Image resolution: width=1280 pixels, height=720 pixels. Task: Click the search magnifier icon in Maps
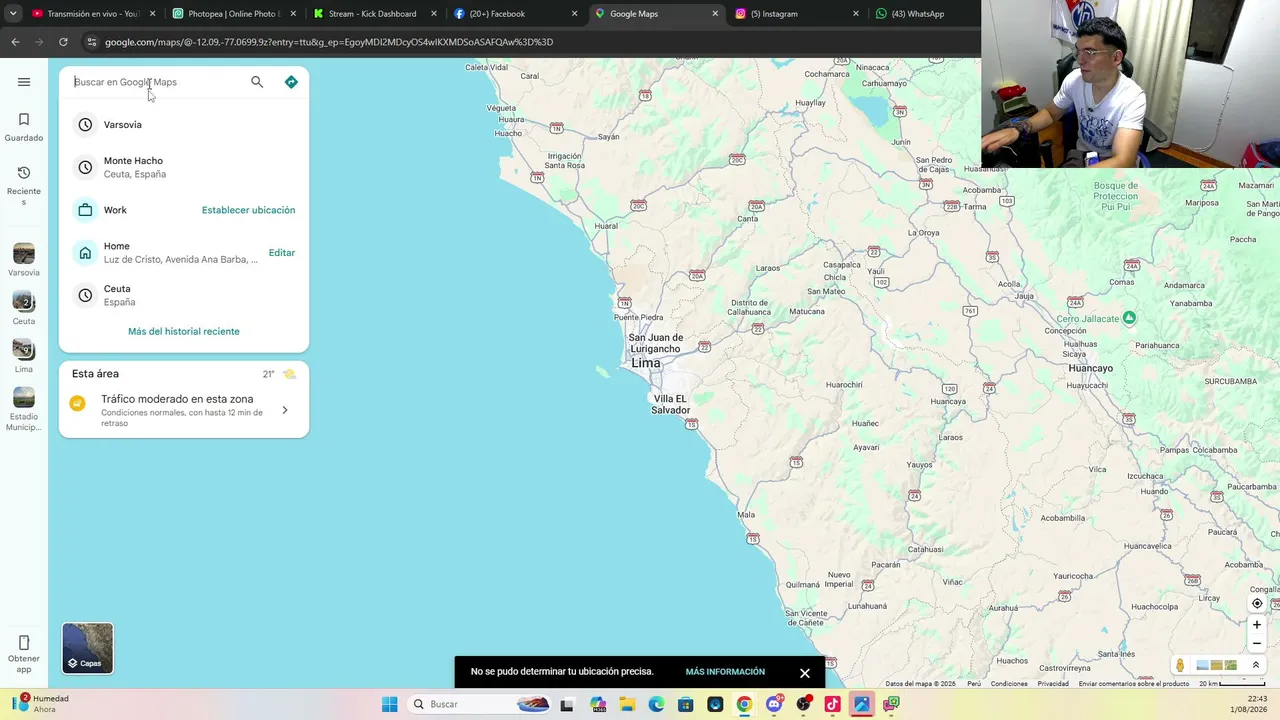click(257, 82)
